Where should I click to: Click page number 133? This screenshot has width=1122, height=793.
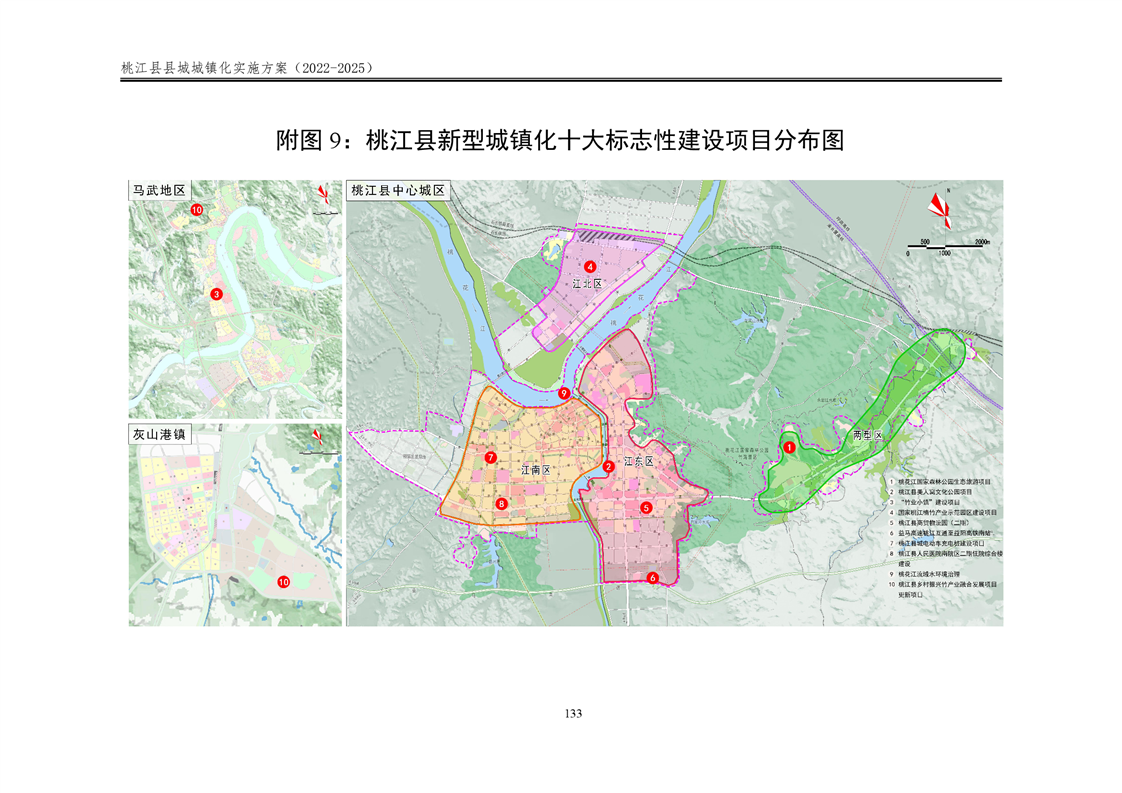(x=573, y=713)
